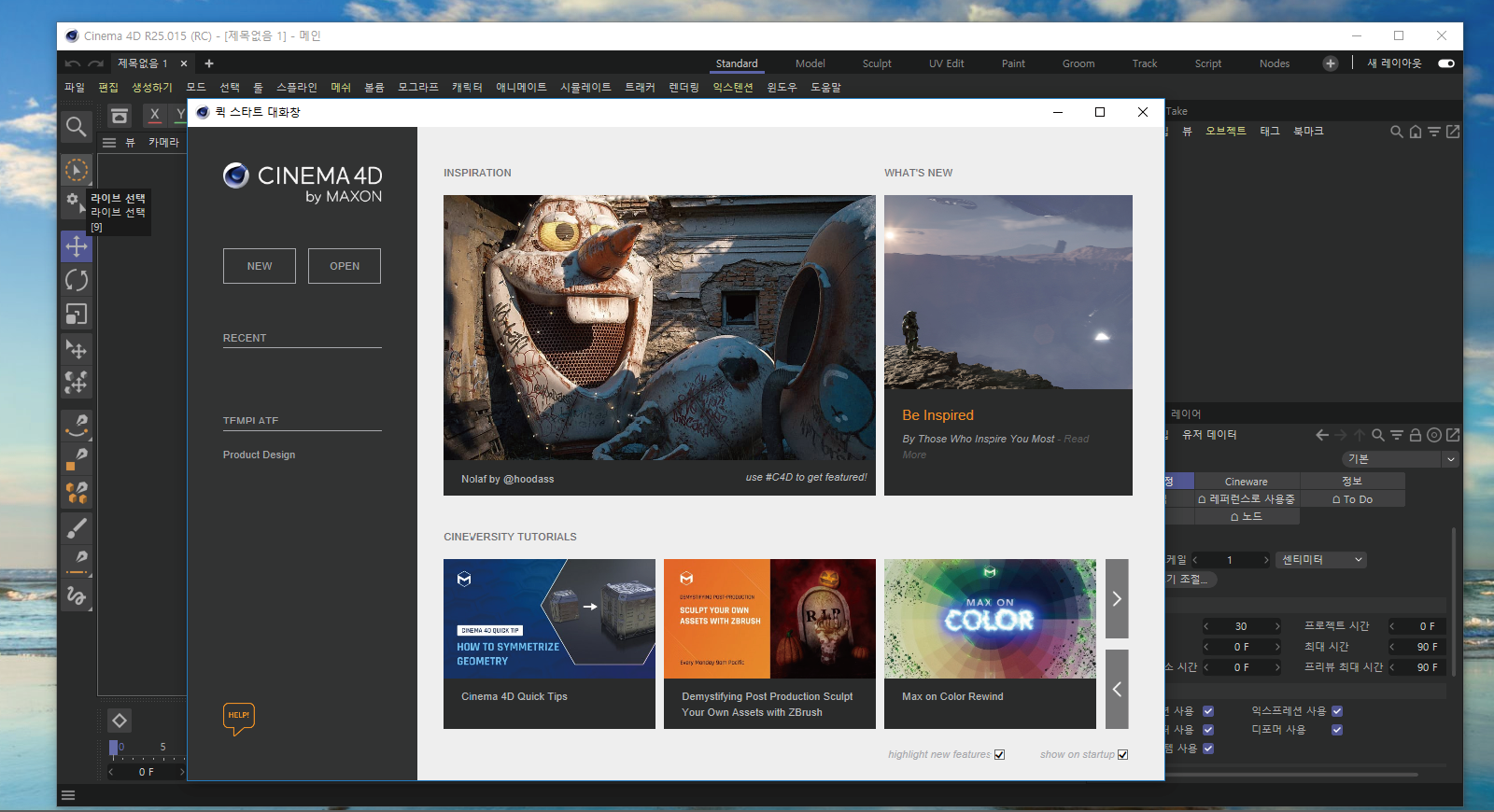Click the X axis lock icon
Screen dimensions: 1494x812
pos(155,114)
